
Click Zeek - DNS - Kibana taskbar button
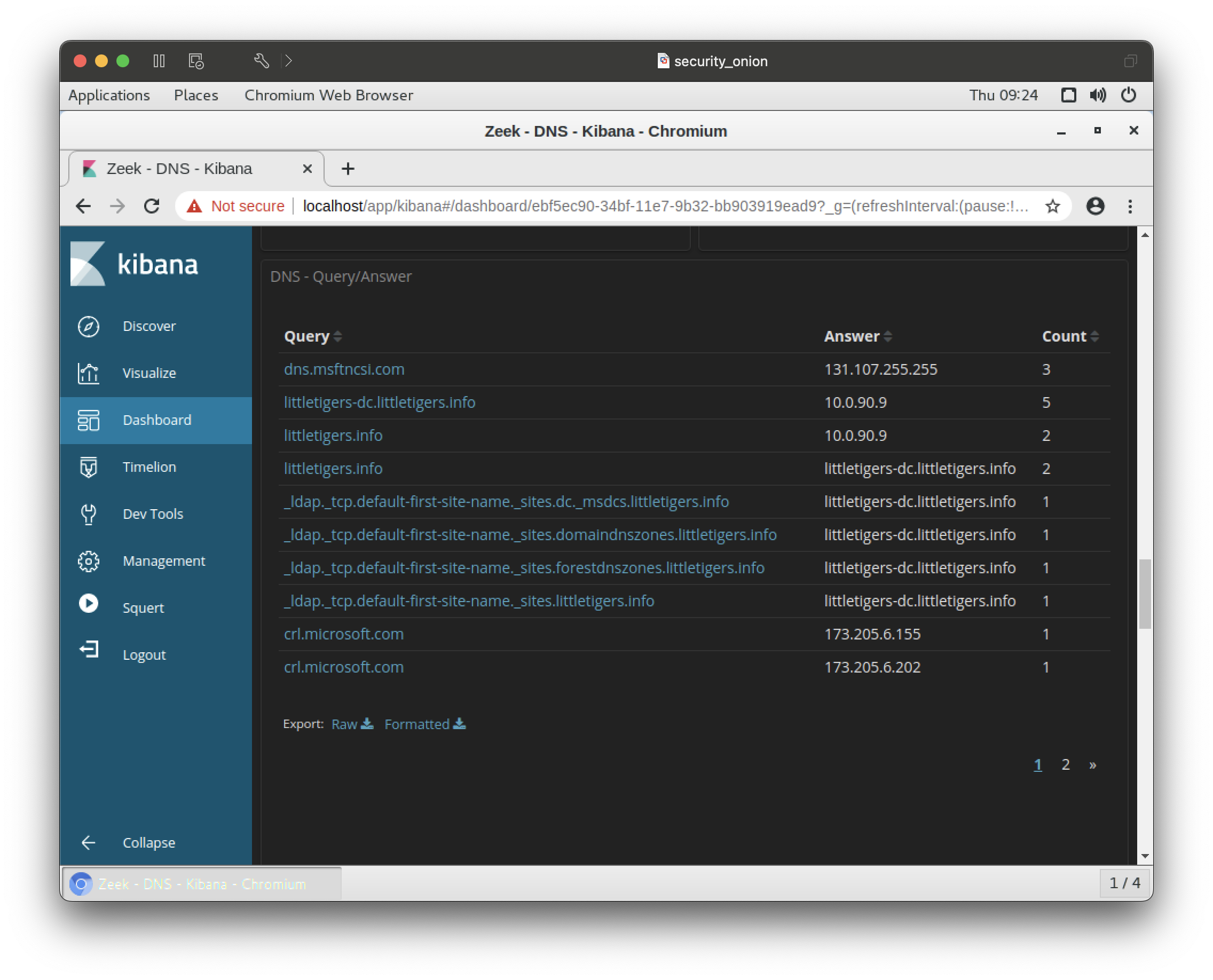pyautogui.click(x=201, y=883)
